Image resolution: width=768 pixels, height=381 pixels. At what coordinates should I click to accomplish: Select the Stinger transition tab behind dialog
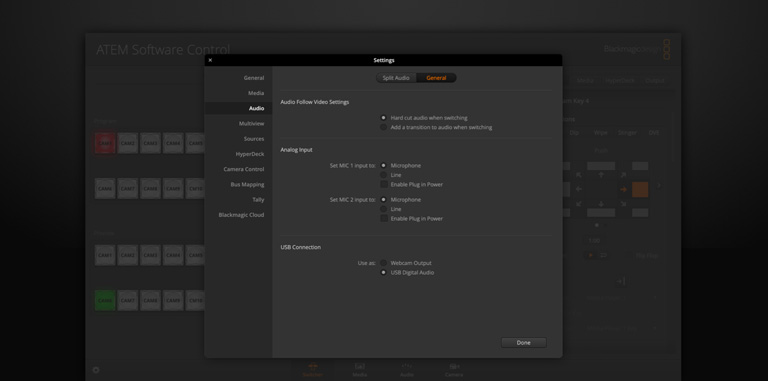point(627,133)
